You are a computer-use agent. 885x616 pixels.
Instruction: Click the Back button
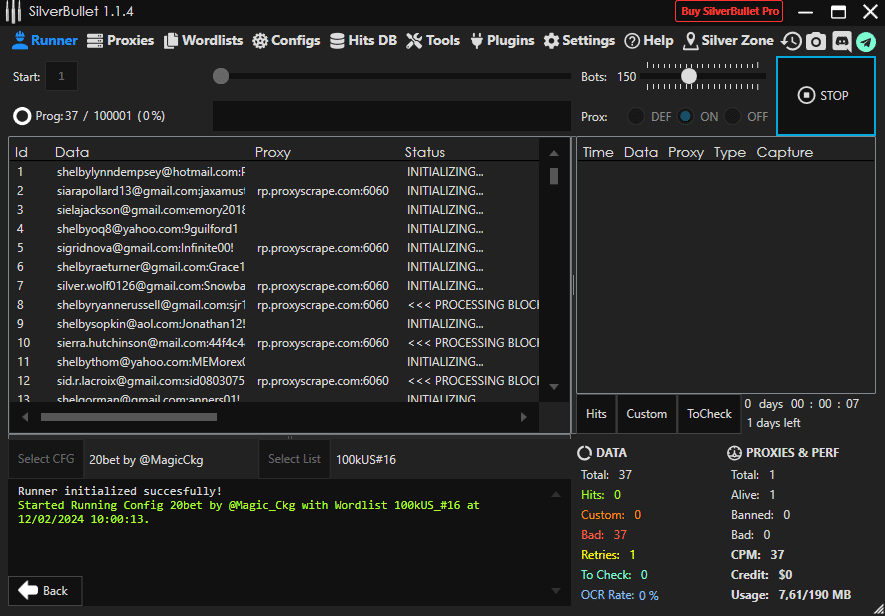tap(45, 590)
